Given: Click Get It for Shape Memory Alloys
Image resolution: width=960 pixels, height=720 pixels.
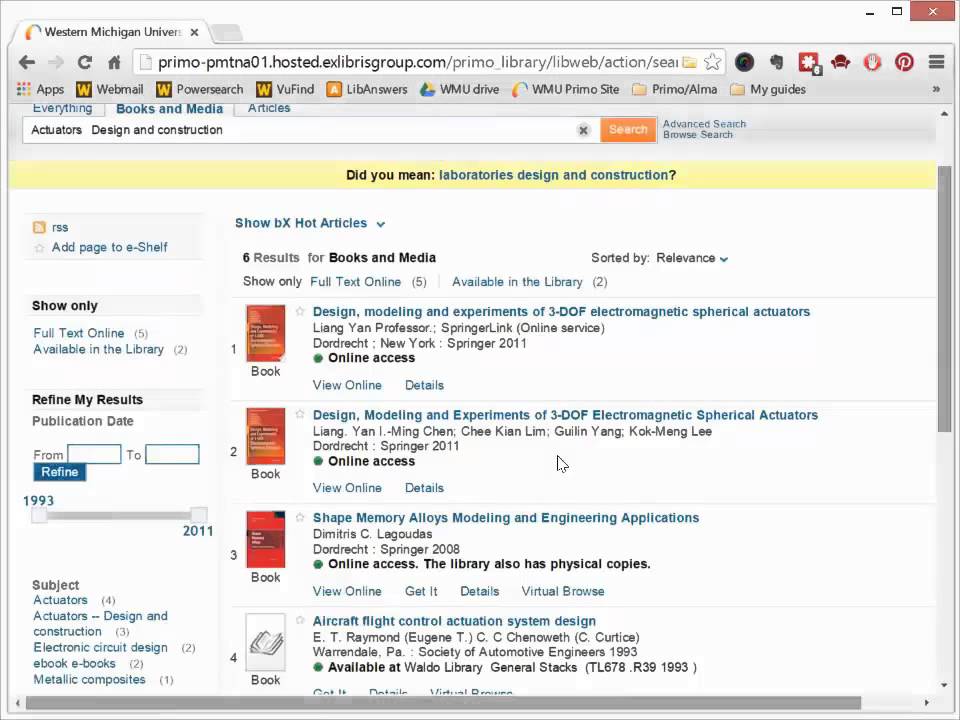Looking at the screenshot, I should 421,591.
